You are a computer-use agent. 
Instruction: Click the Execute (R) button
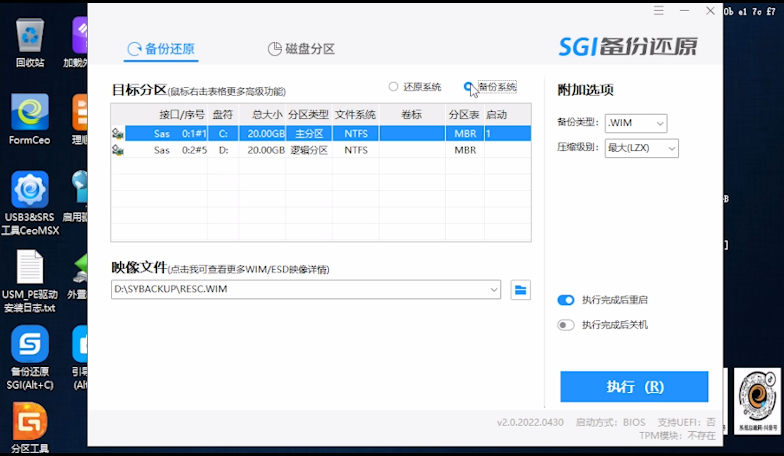634,386
